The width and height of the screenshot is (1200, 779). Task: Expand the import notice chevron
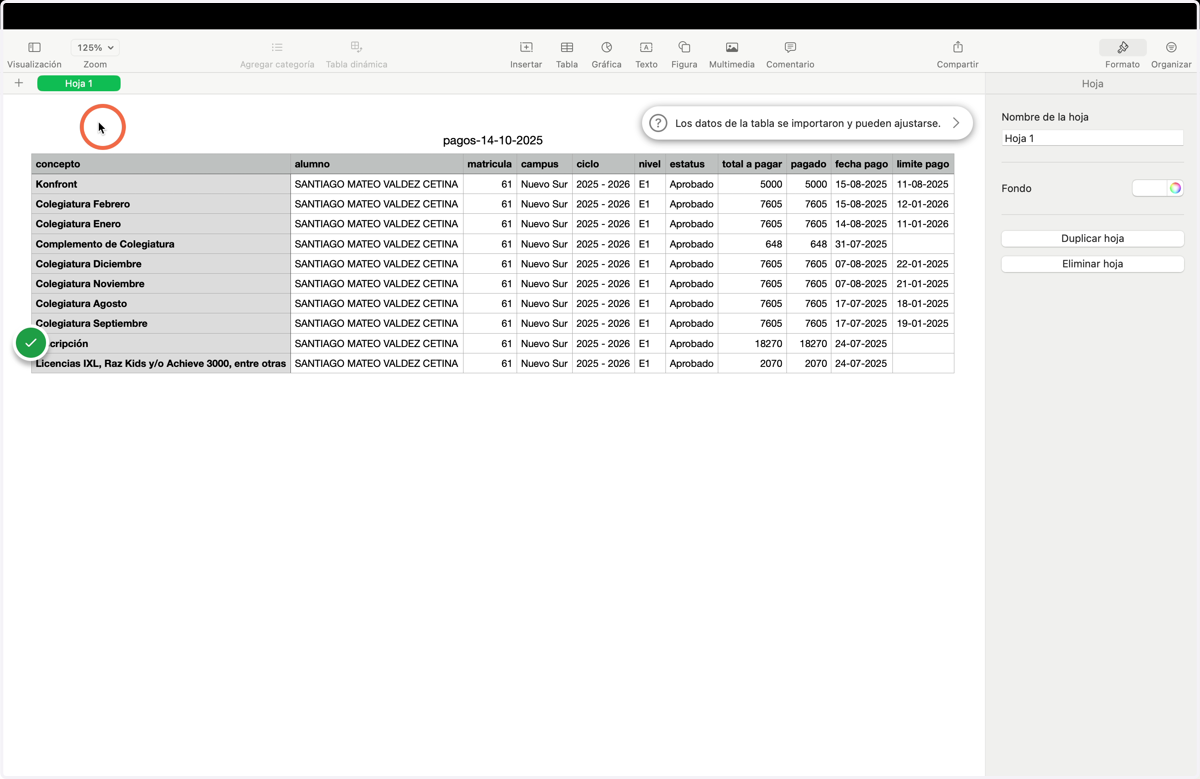point(956,123)
